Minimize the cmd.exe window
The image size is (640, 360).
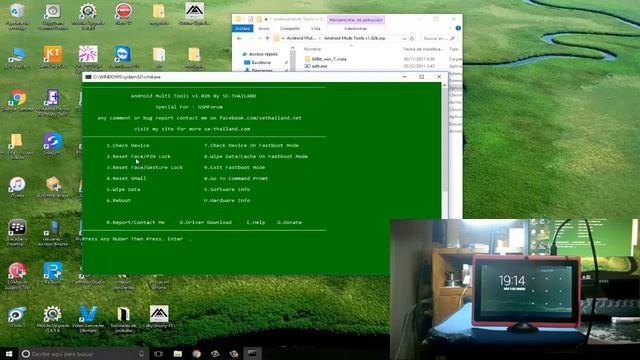(404, 77)
